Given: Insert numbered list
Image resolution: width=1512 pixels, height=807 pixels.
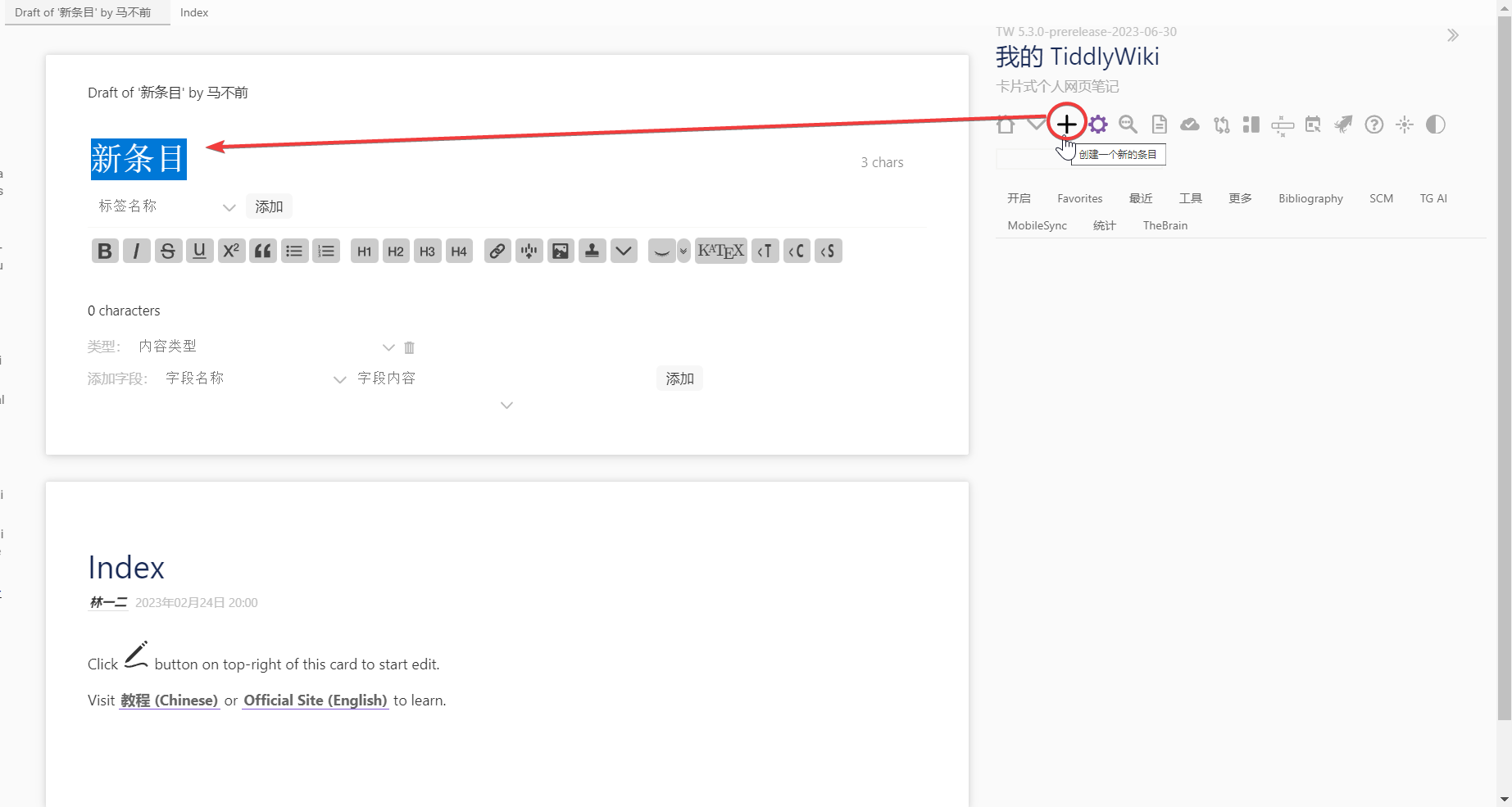Looking at the screenshot, I should 326,251.
